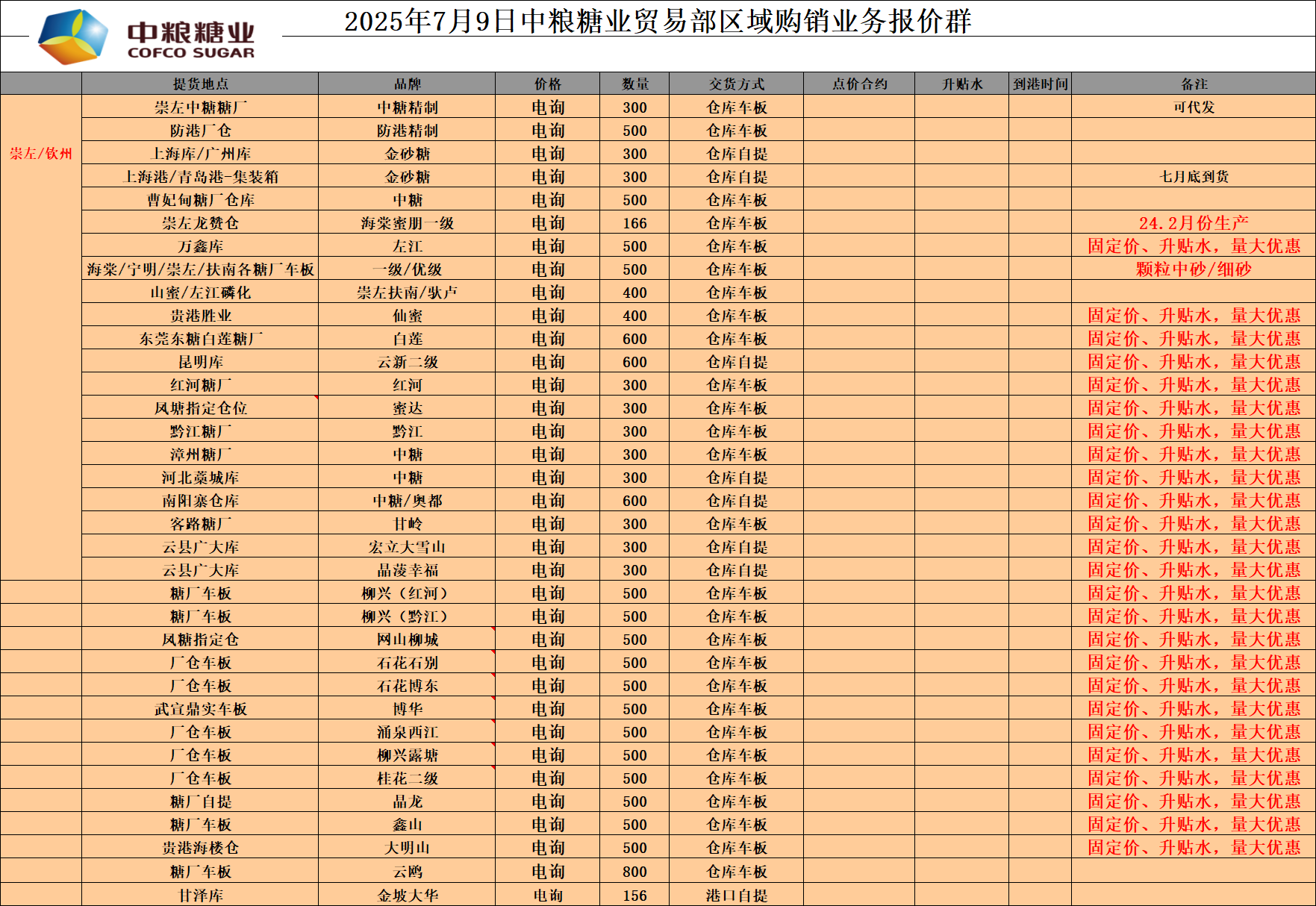The width and height of the screenshot is (1316, 906).
Task: Click the 提货地点 column header
Action: tap(200, 84)
